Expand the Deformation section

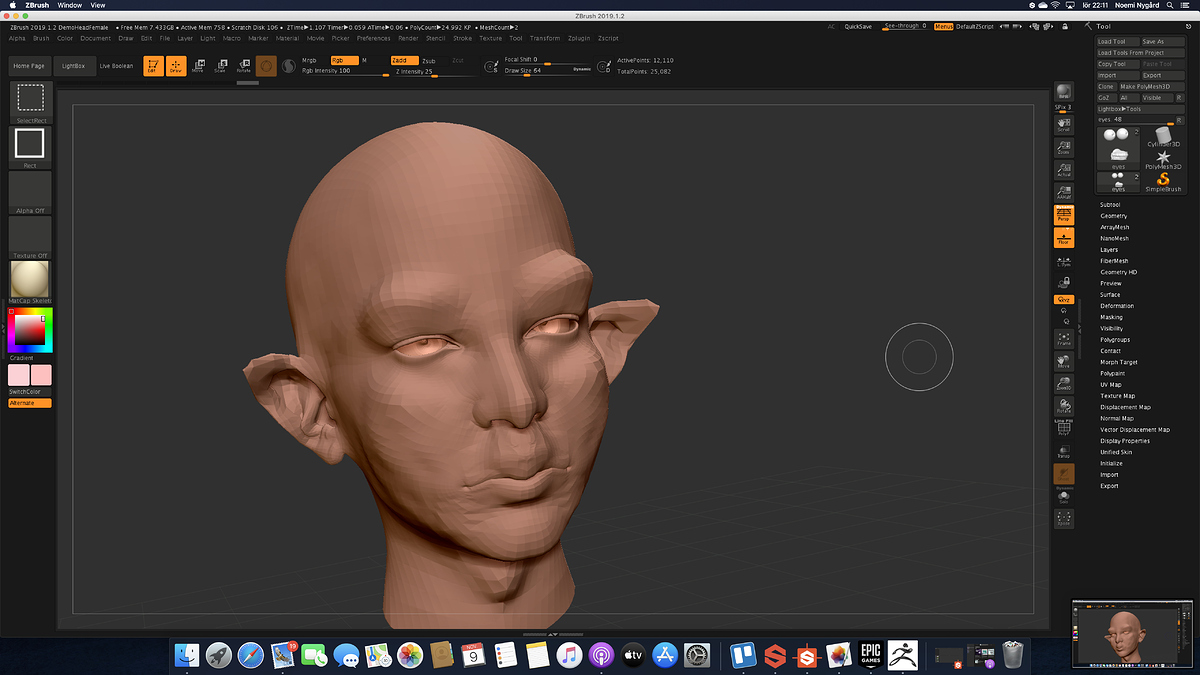(1117, 306)
